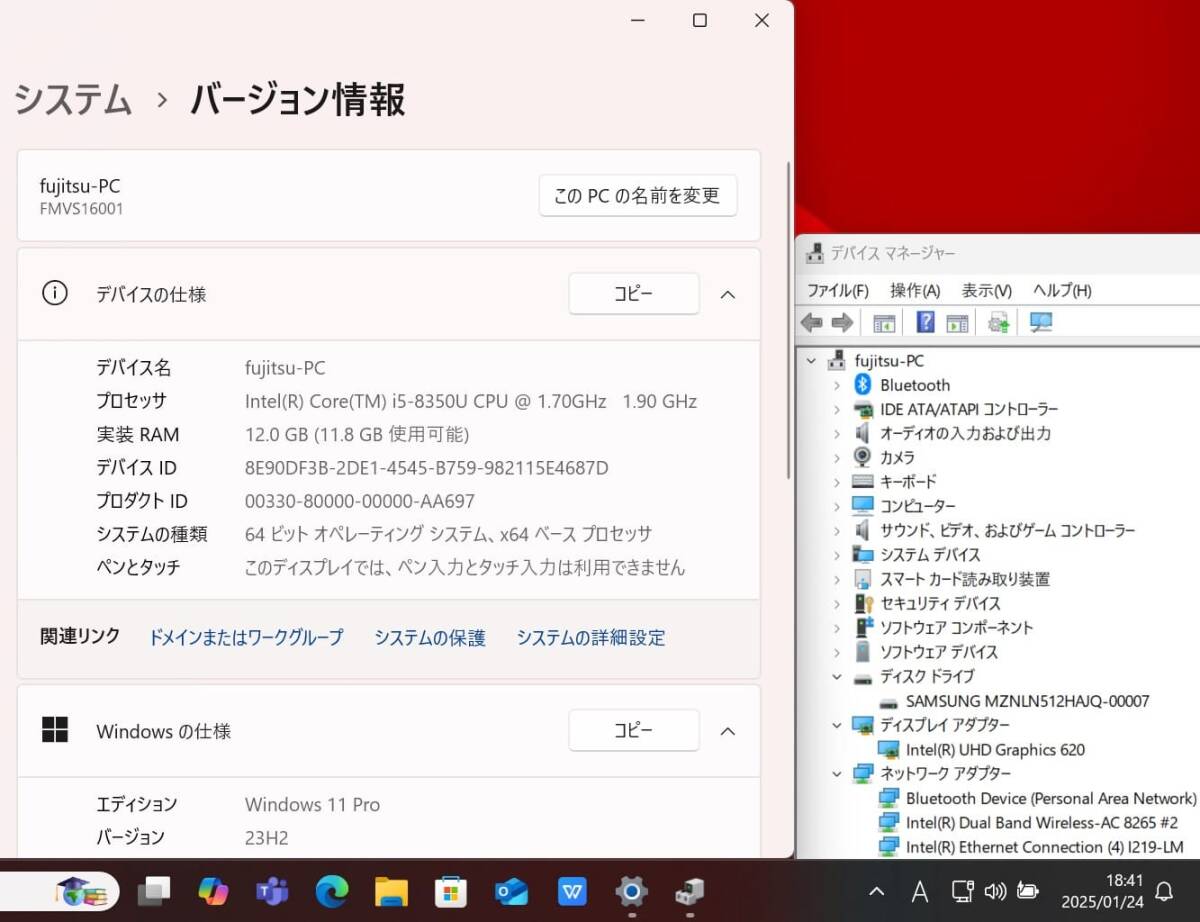Click この PC の名前を変更 button
Screen dimensions: 1200x922
(x=638, y=196)
